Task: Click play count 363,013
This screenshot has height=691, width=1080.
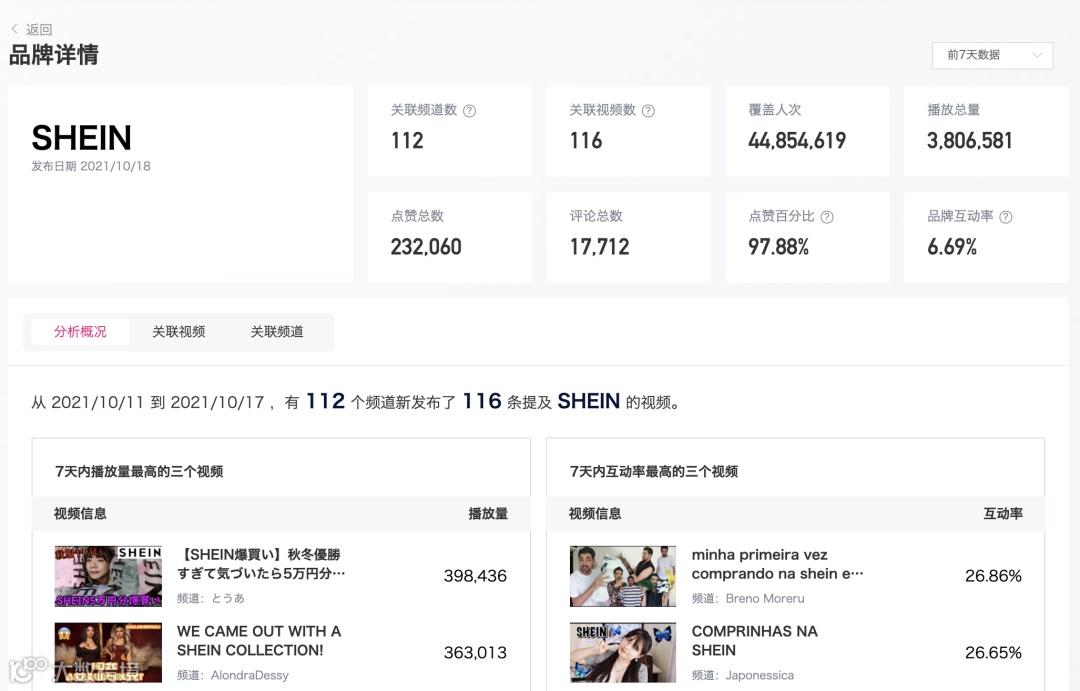Action: coord(475,652)
